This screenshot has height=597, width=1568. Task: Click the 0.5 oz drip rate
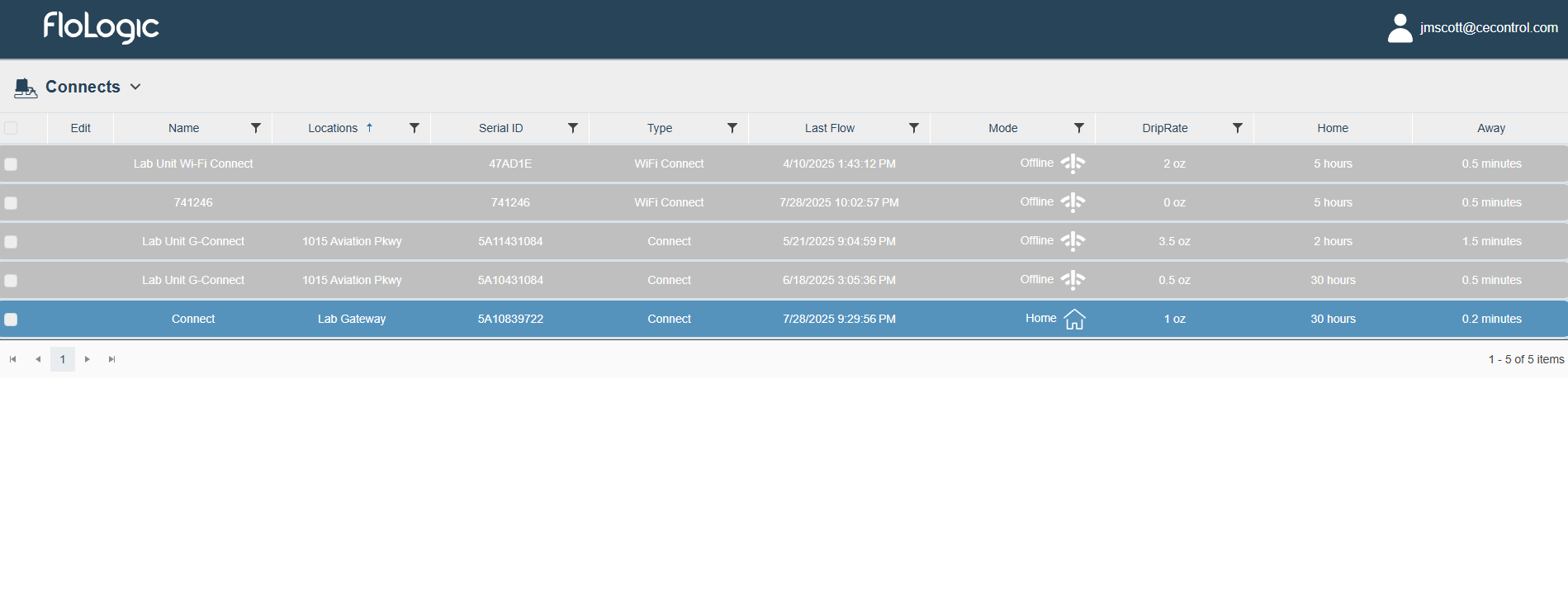pos(1174,280)
